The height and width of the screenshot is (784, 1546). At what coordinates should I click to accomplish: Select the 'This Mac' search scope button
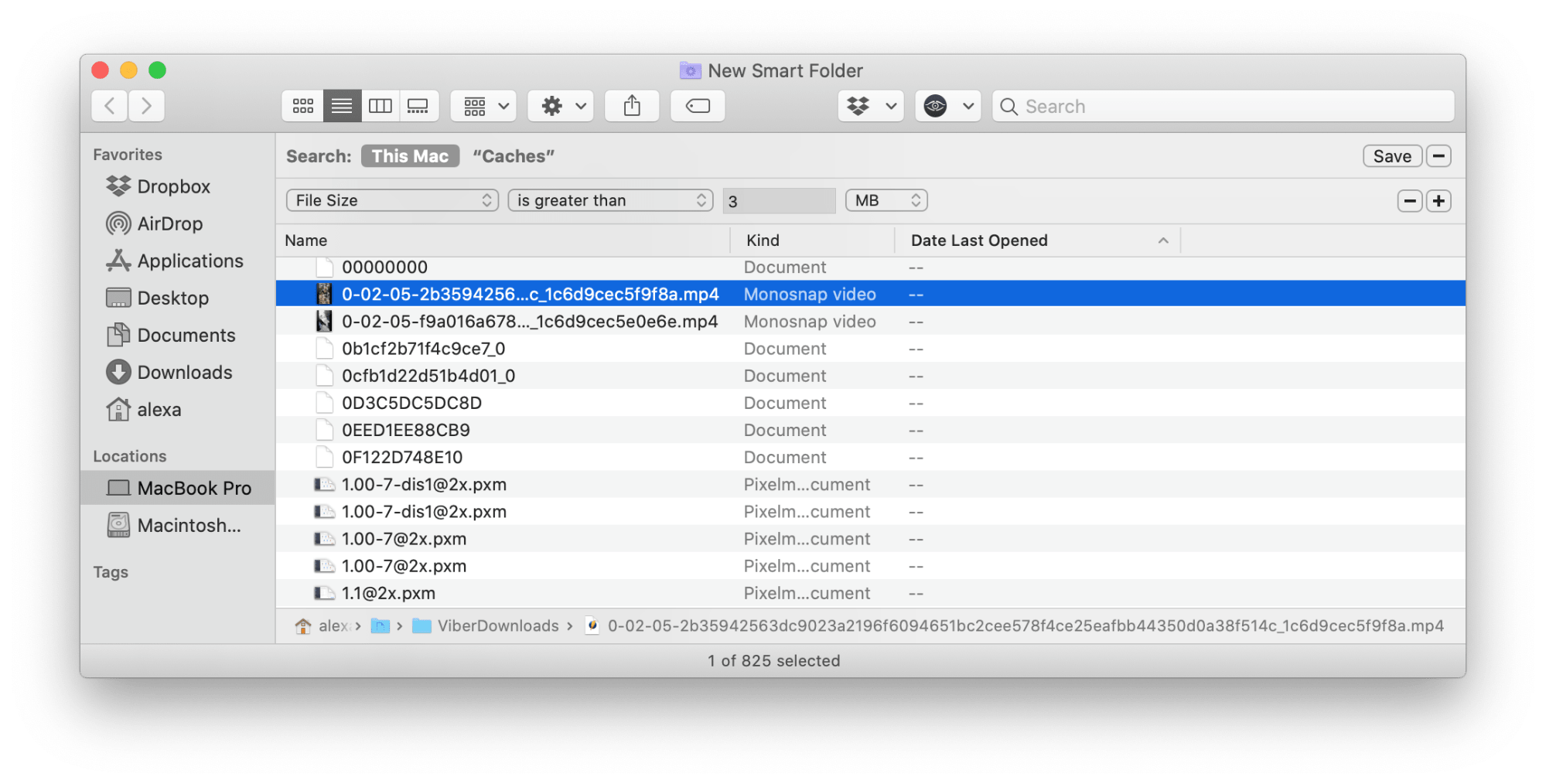click(x=409, y=155)
